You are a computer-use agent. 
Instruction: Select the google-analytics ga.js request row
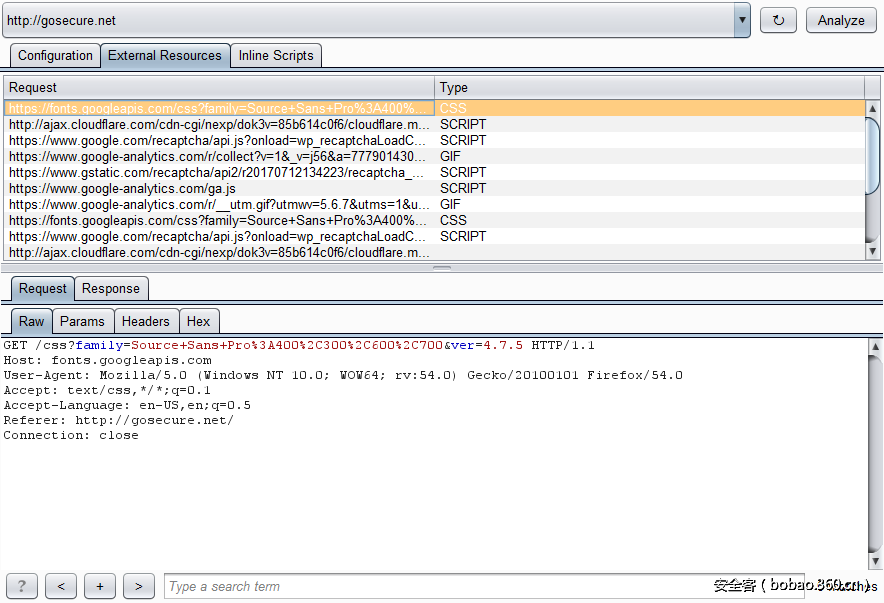[218, 189]
